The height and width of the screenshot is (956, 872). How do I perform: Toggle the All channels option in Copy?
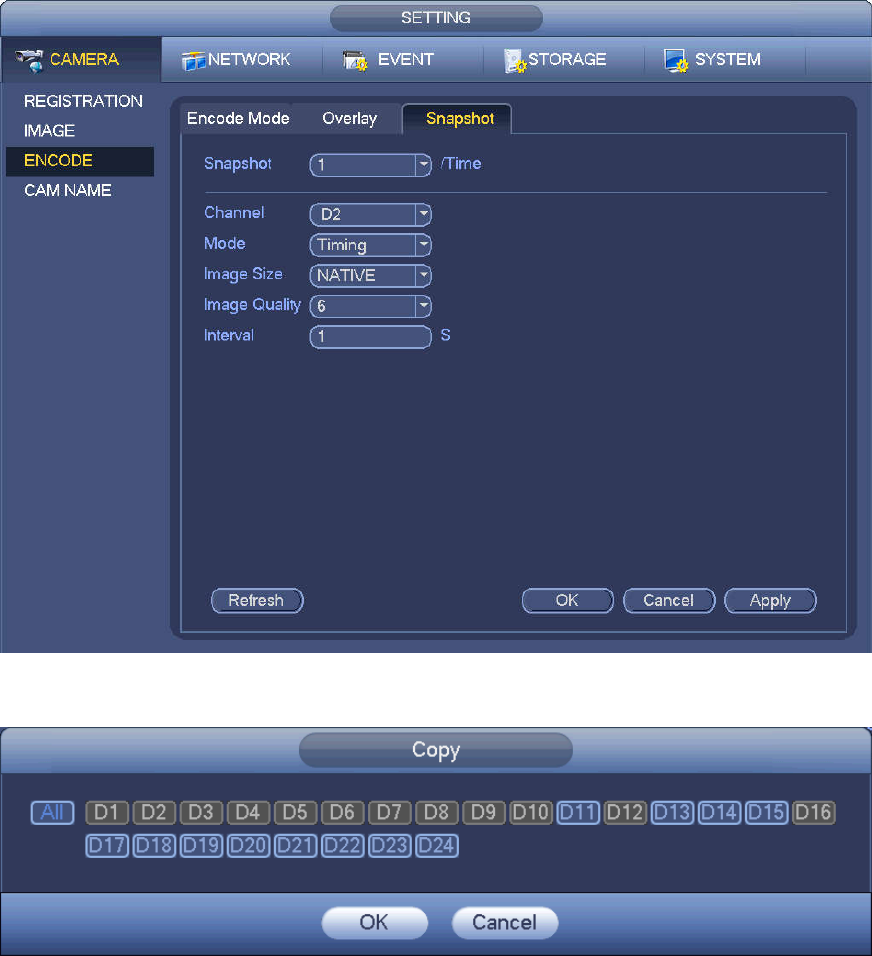[x=52, y=813]
